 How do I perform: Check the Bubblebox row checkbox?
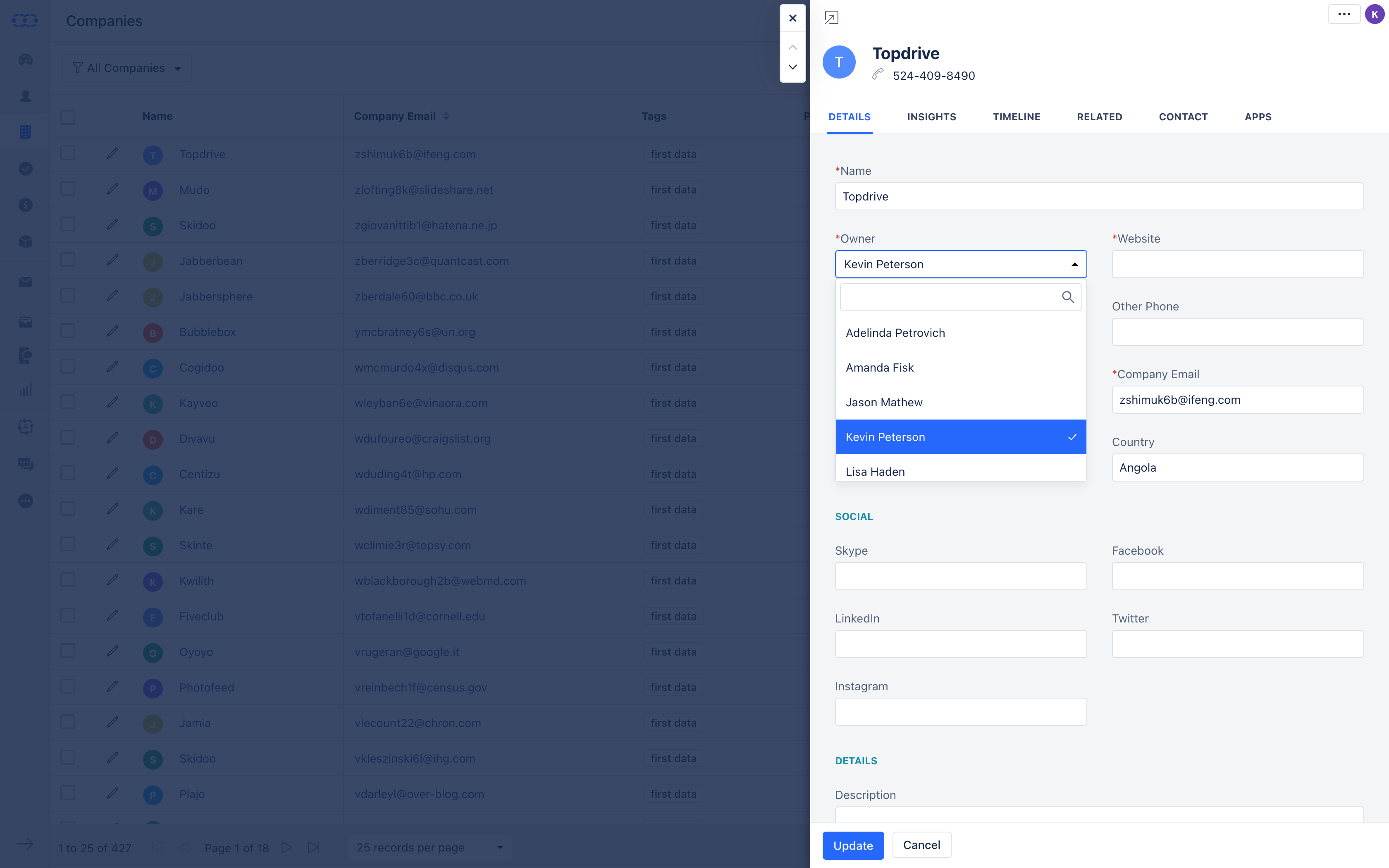click(68, 331)
